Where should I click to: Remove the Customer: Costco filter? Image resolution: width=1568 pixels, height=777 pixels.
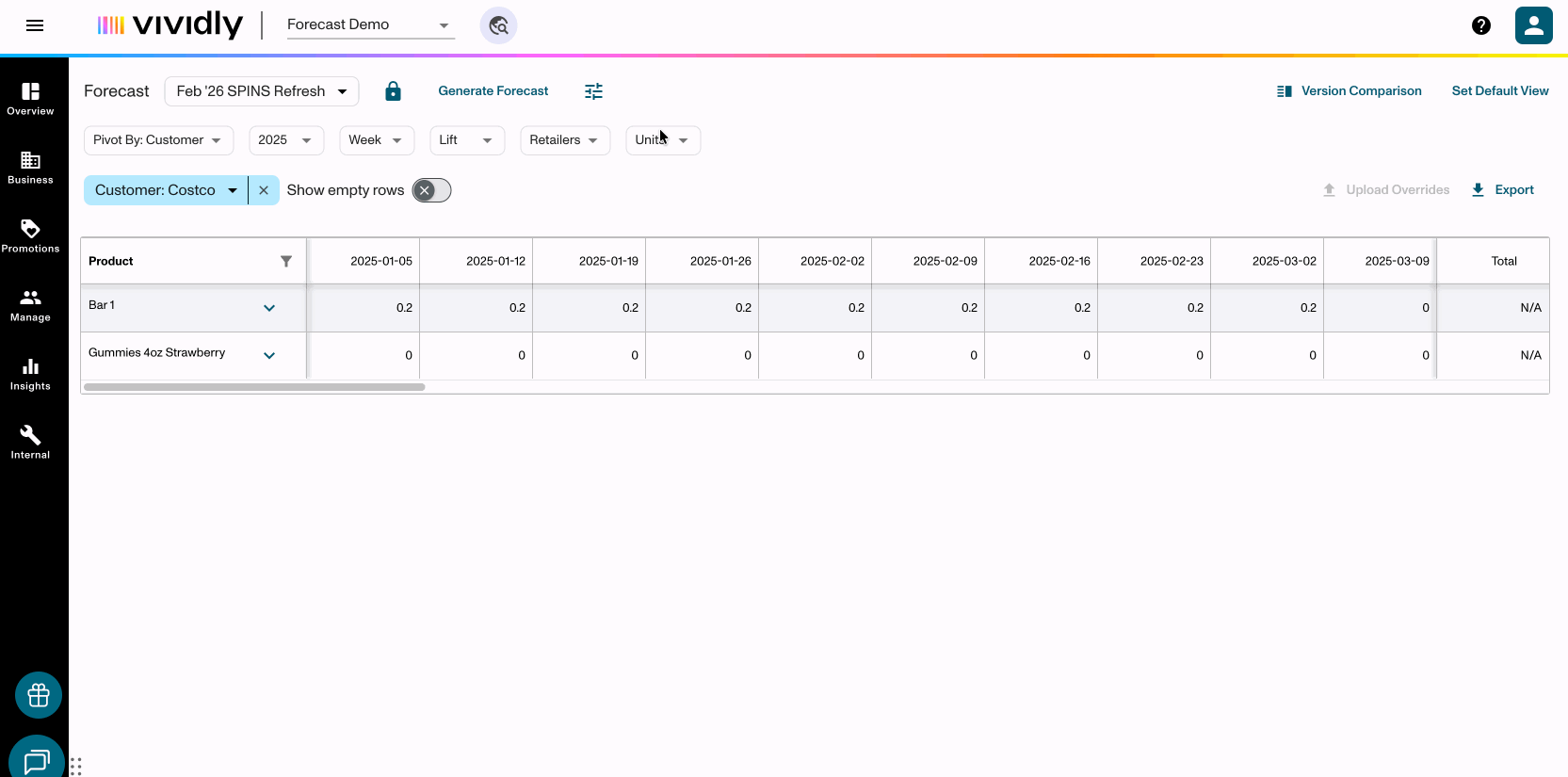pos(264,190)
